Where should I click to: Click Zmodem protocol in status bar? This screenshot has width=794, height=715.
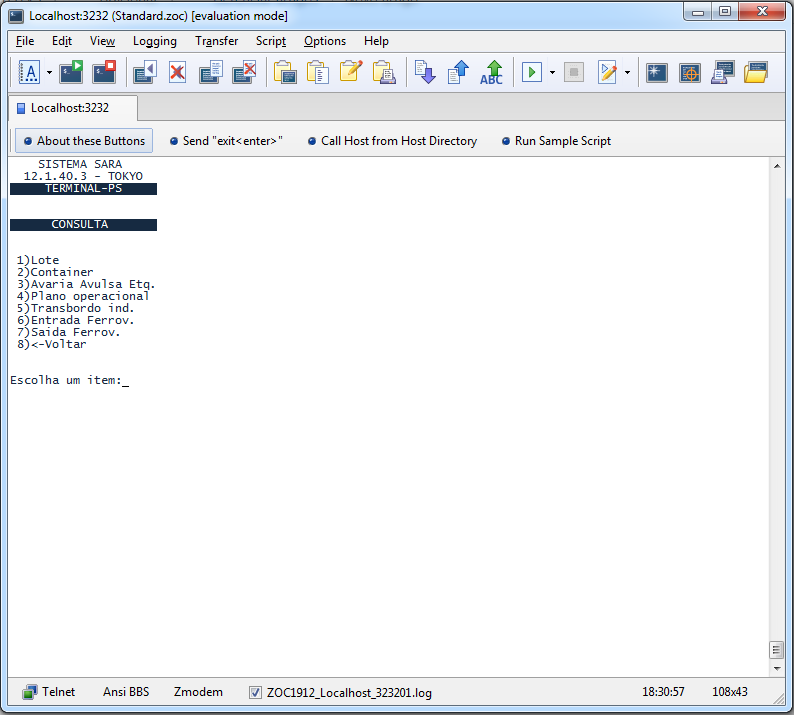[x=198, y=692]
